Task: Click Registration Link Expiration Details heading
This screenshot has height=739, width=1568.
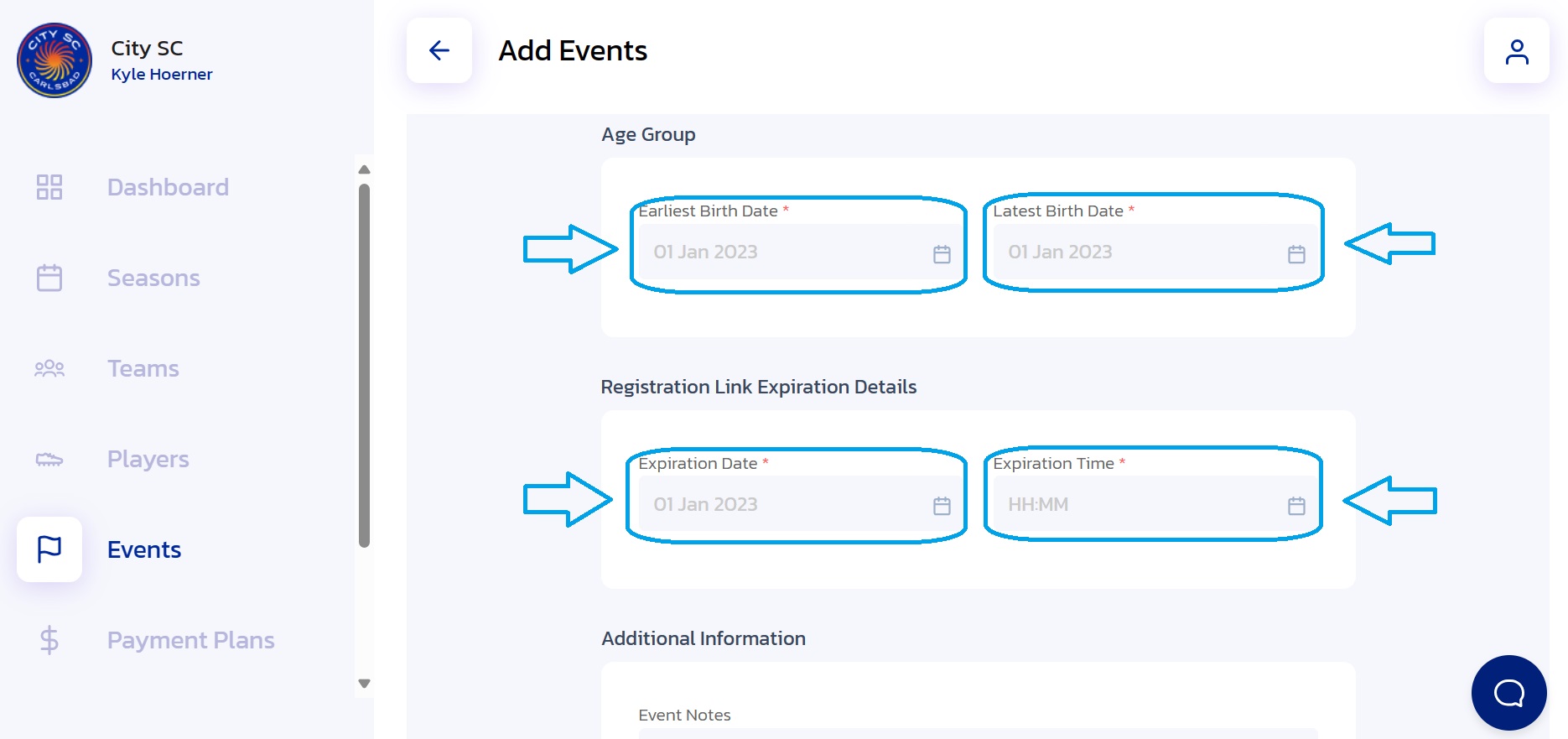Action: (759, 387)
